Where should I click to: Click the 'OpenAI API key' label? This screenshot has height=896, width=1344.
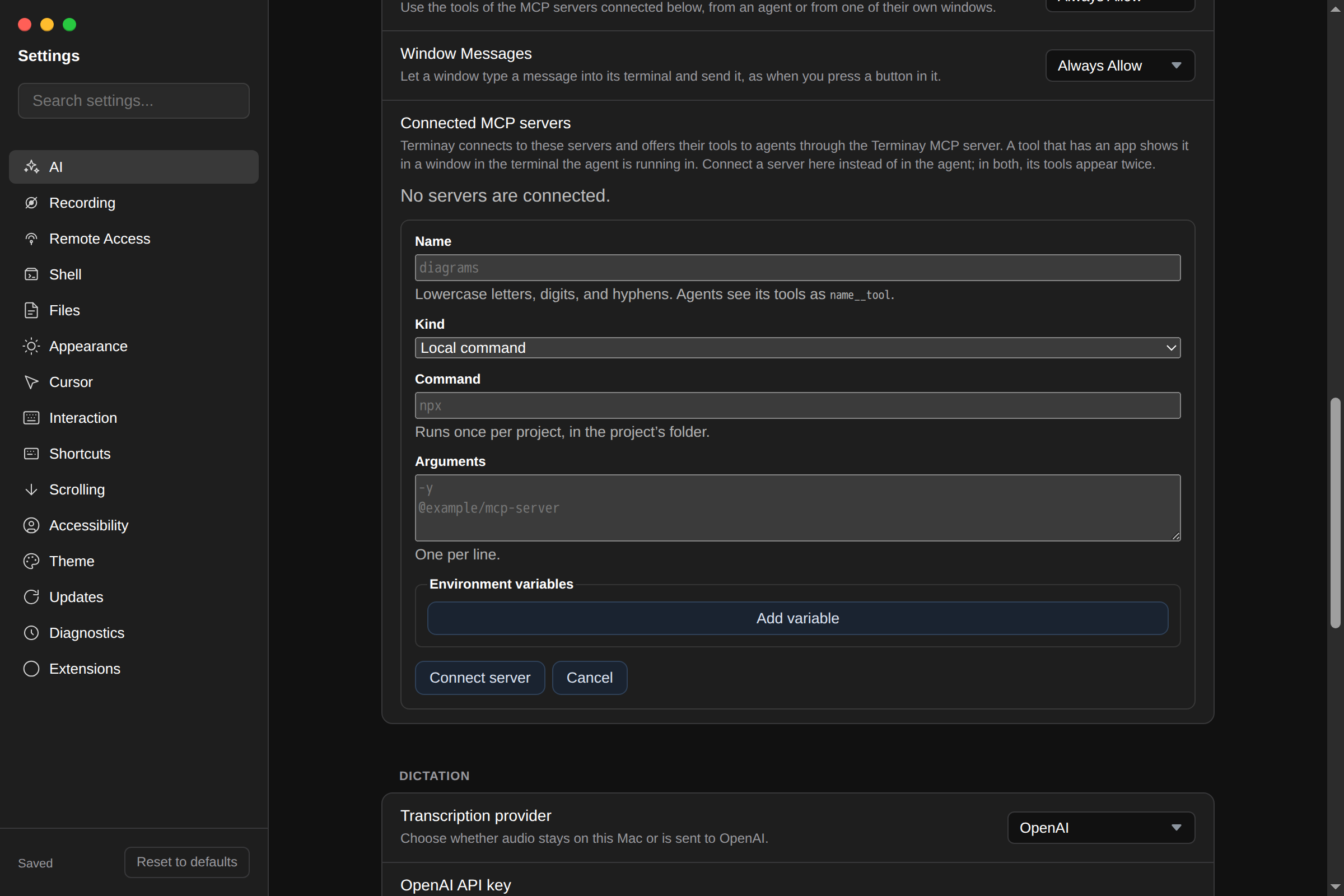tap(455, 885)
